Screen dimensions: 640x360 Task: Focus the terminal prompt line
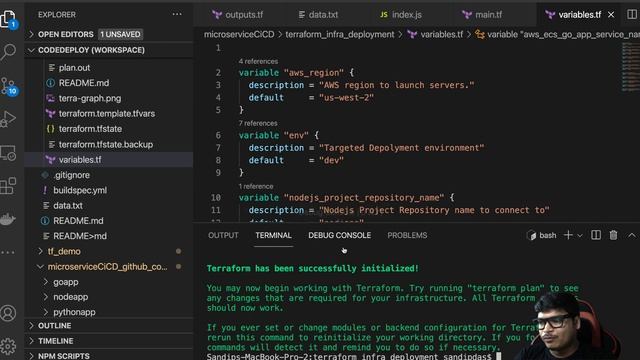(353, 357)
